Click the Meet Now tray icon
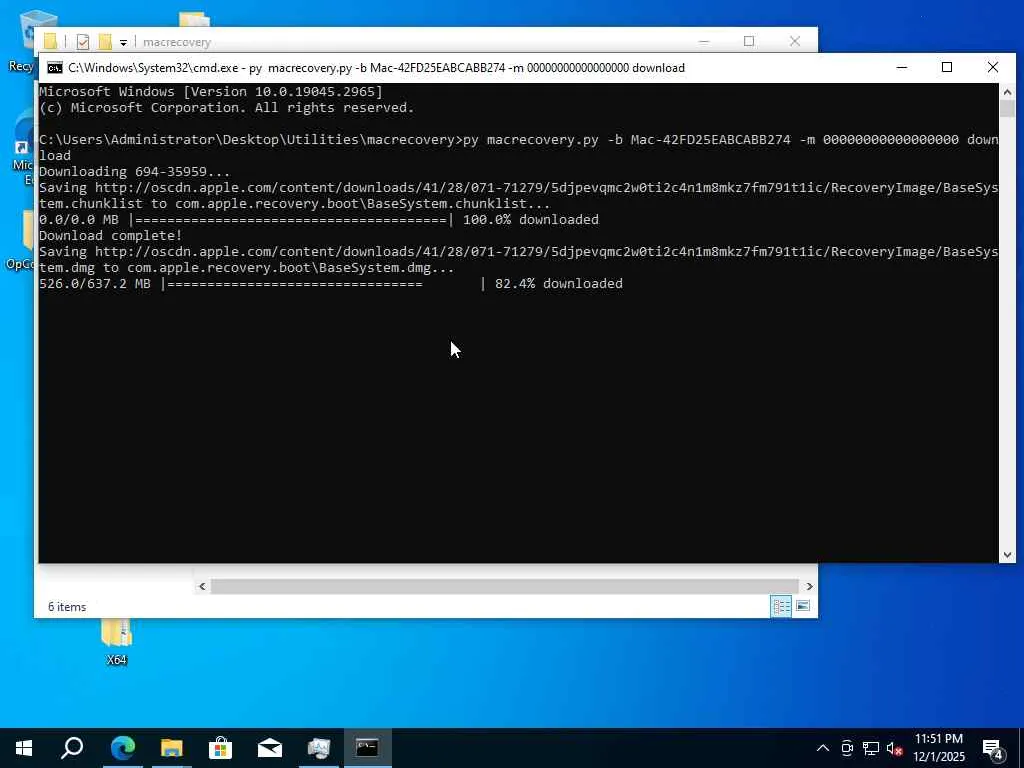Viewport: 1024px width, 768px height. 847,748
